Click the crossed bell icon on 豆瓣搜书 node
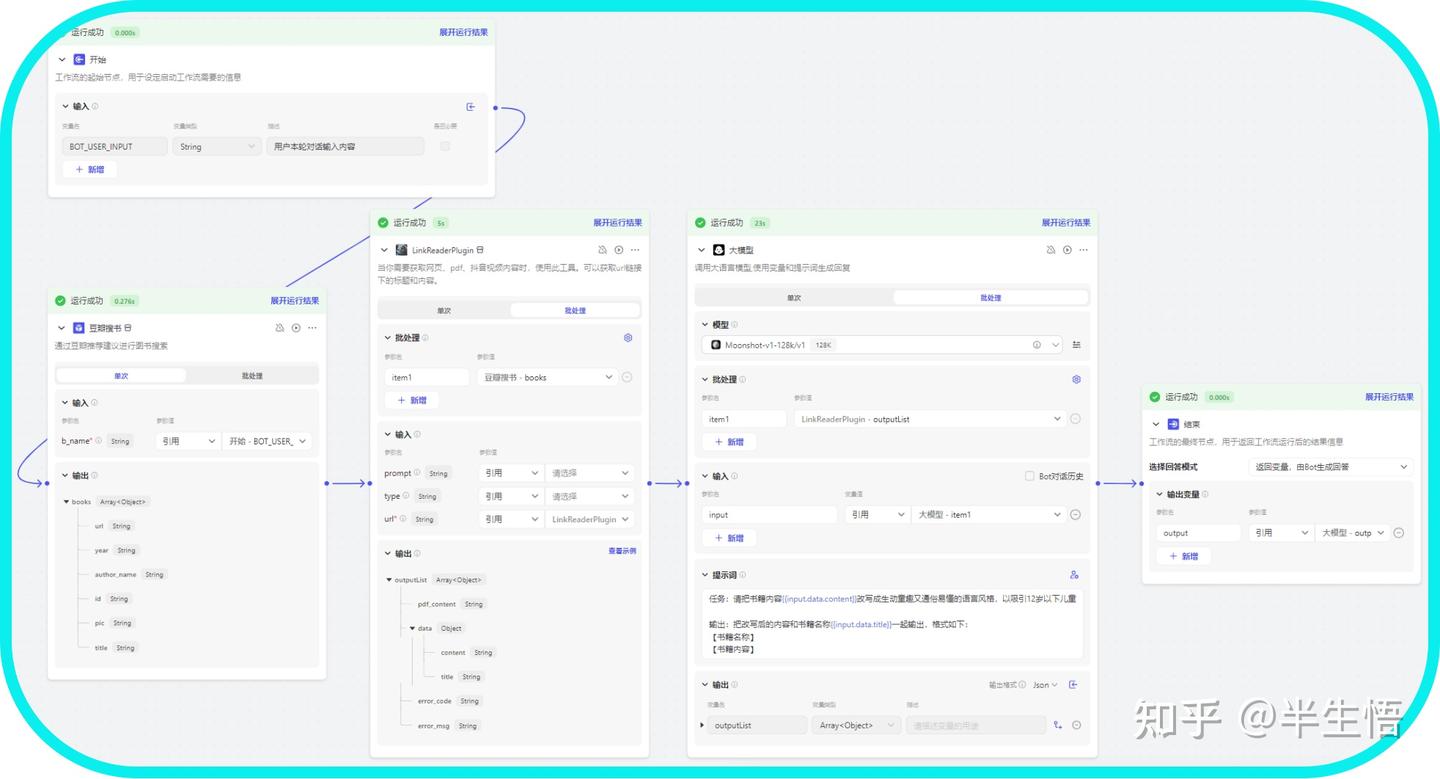 [280, 328]
